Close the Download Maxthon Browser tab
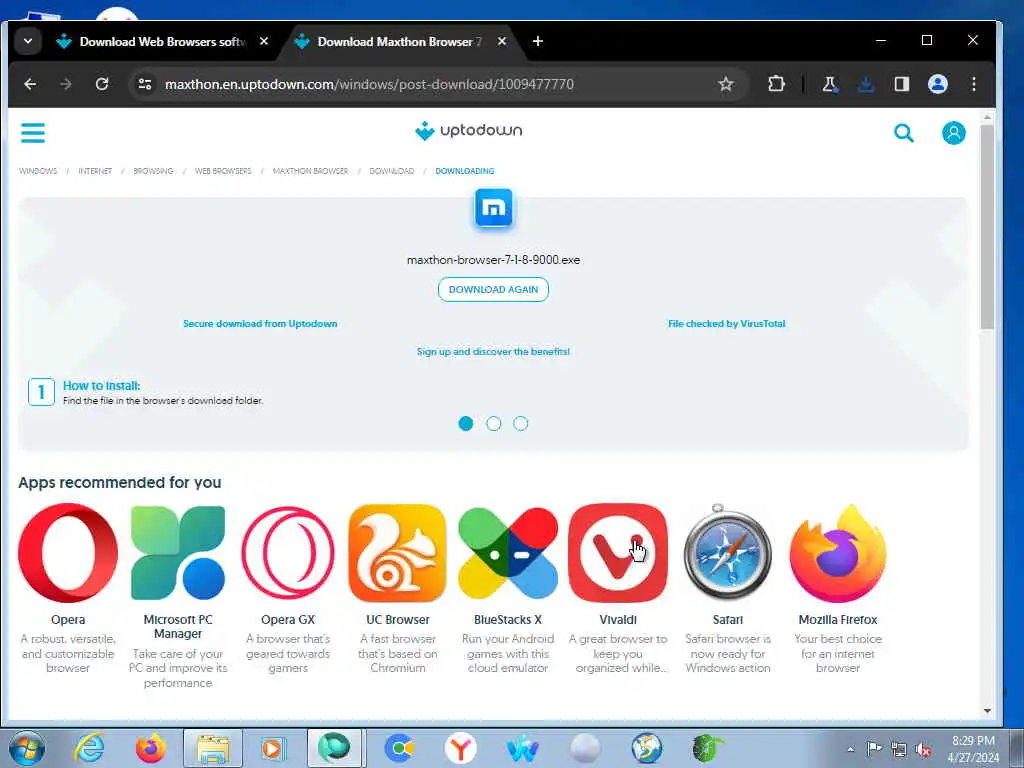This screenshot has width=1024, height=768. point(502,41)
